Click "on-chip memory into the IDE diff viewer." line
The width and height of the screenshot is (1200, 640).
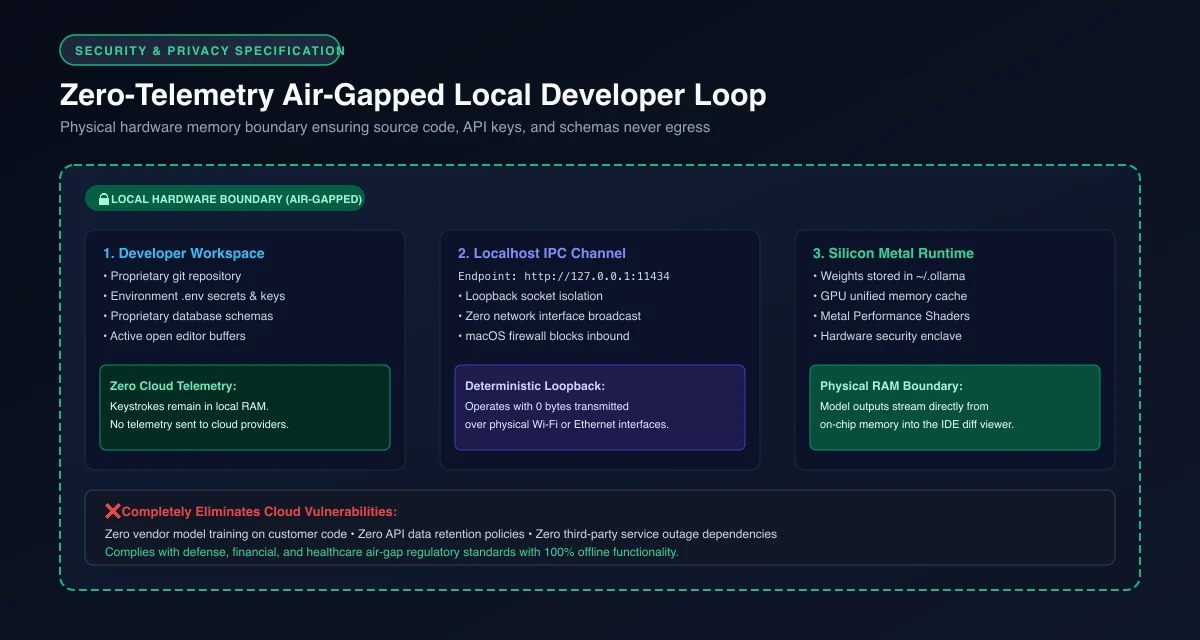coord(917,424)
